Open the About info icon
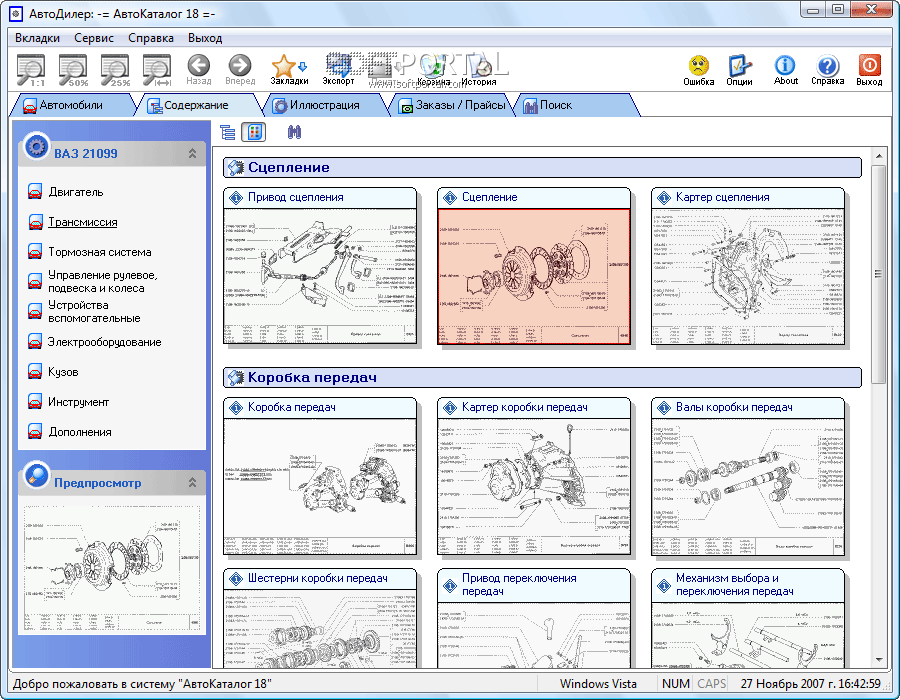The height and width of the screenshot is (700, 900). [785, 71]
